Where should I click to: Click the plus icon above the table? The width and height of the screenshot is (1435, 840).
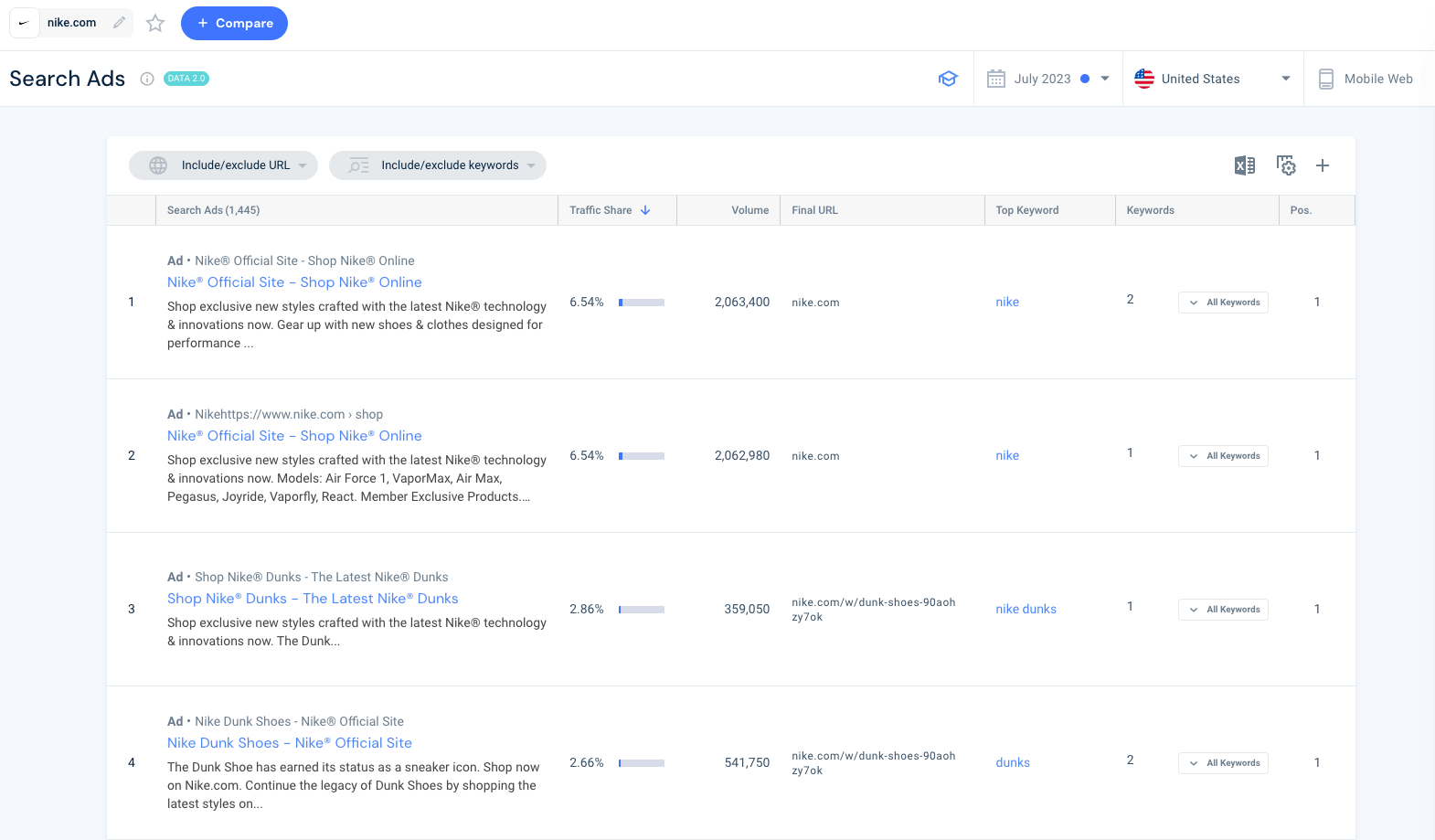point(1322,165)
